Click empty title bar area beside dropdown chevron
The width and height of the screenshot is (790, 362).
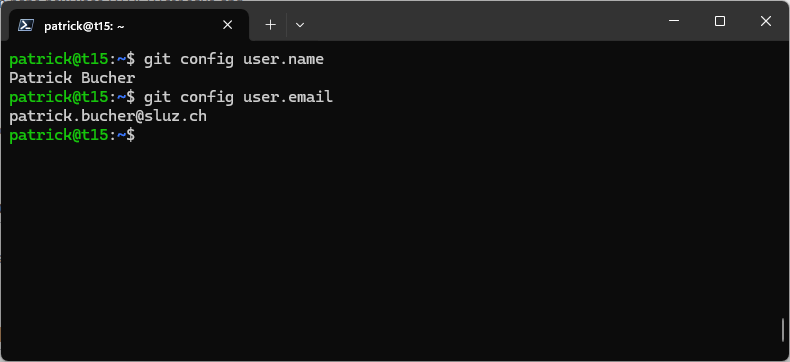[x=479, y=21]
